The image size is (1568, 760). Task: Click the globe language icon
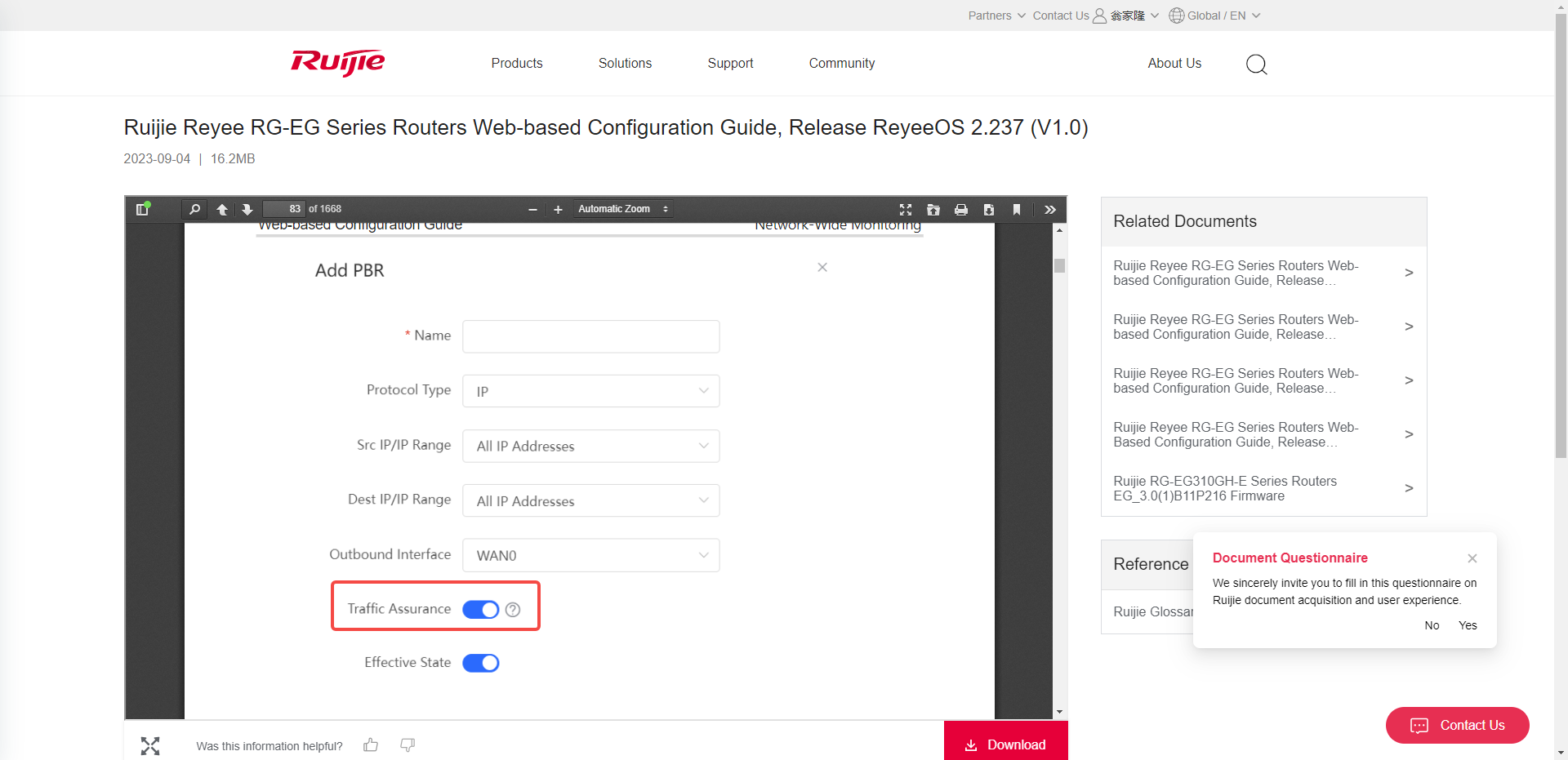pos(1176,16)
